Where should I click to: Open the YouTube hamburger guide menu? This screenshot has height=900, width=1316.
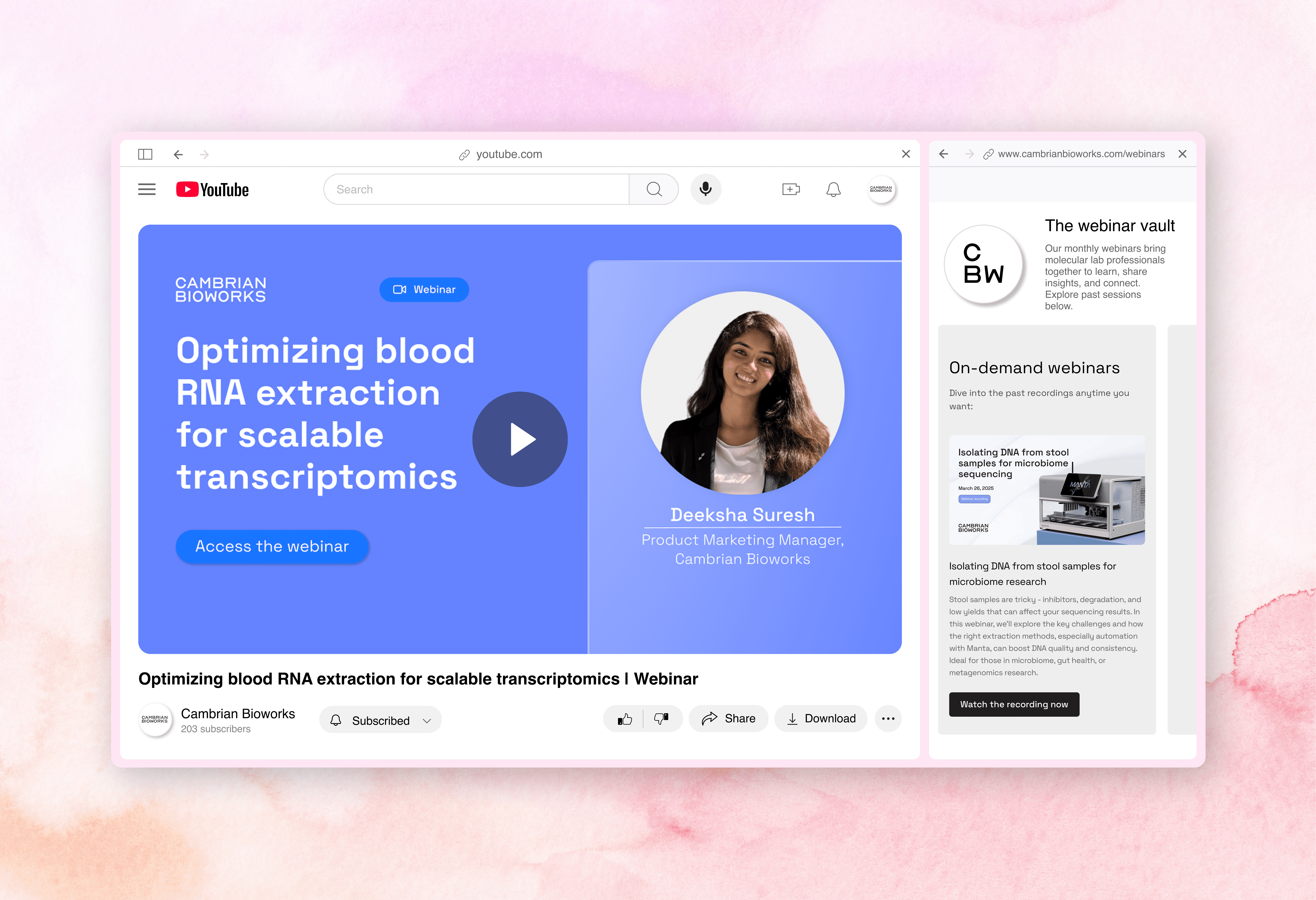pyautogui.click(x=147, y=189)
